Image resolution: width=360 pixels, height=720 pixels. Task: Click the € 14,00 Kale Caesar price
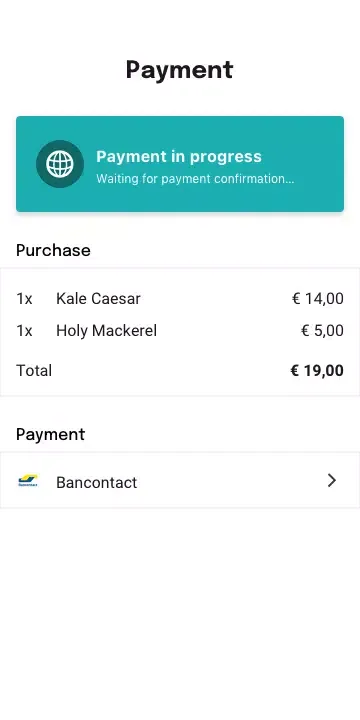pos(318,299)
